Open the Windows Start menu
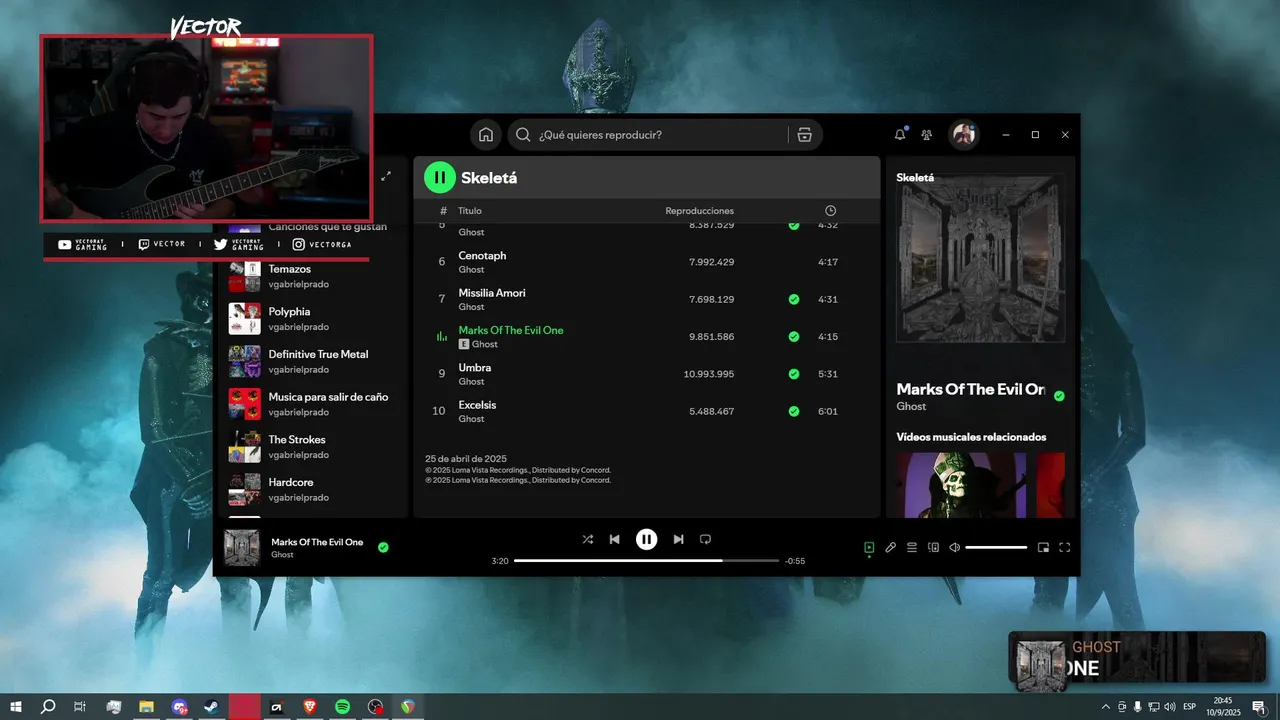1280x720 pixels. click(x=16, y=707)
